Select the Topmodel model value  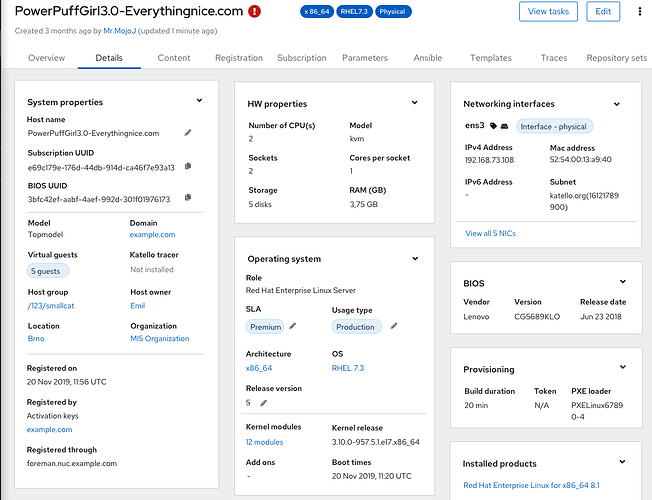point(45,235)
